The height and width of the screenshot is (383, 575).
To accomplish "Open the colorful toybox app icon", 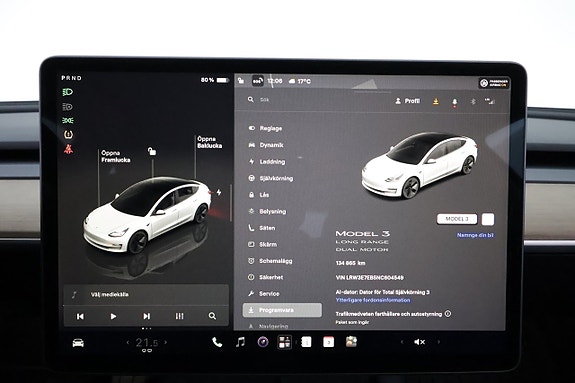I will tap(351, 342).
